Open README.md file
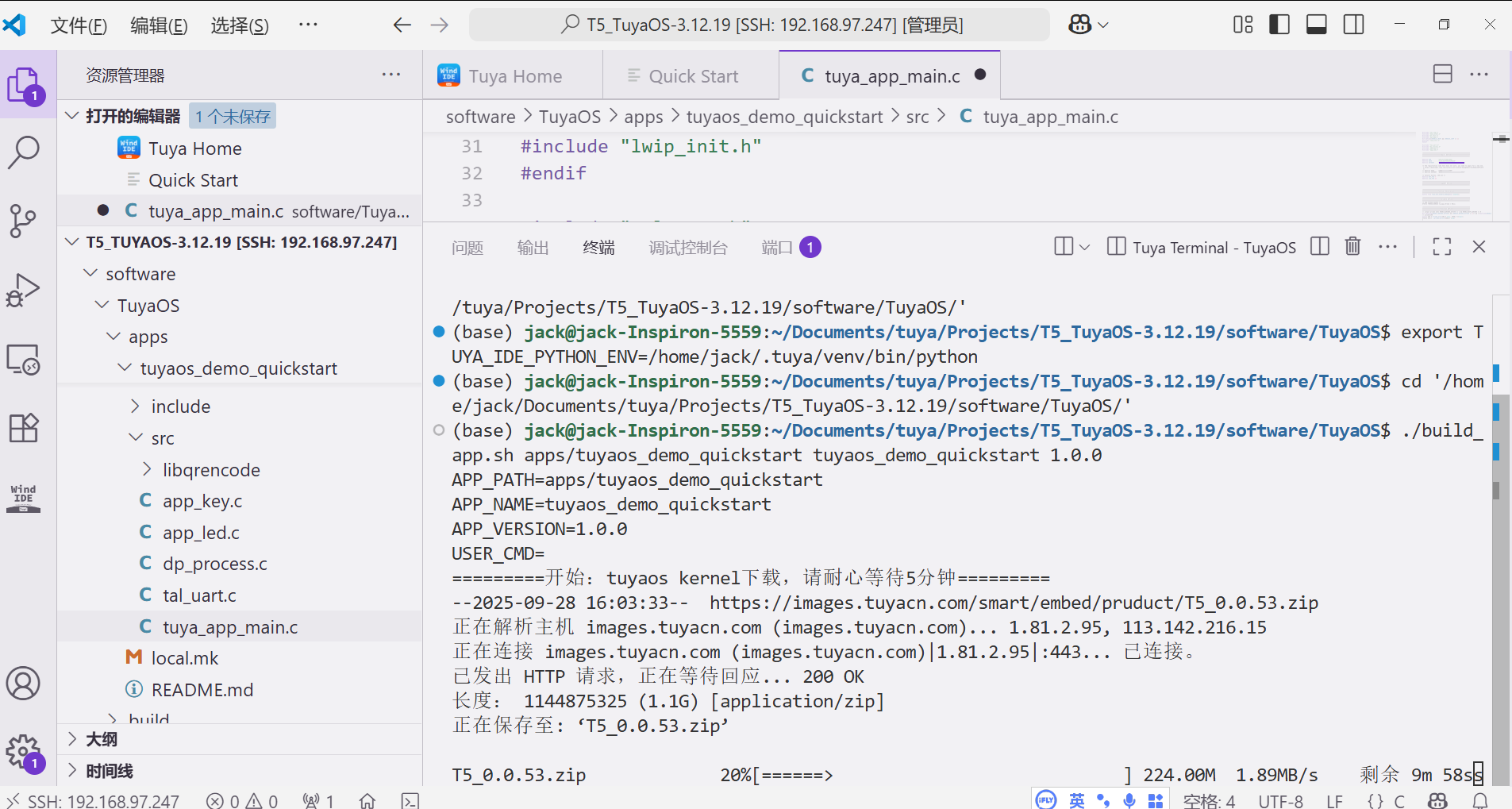The width and height of the screenshot is (1512, 809). point(202,690)
